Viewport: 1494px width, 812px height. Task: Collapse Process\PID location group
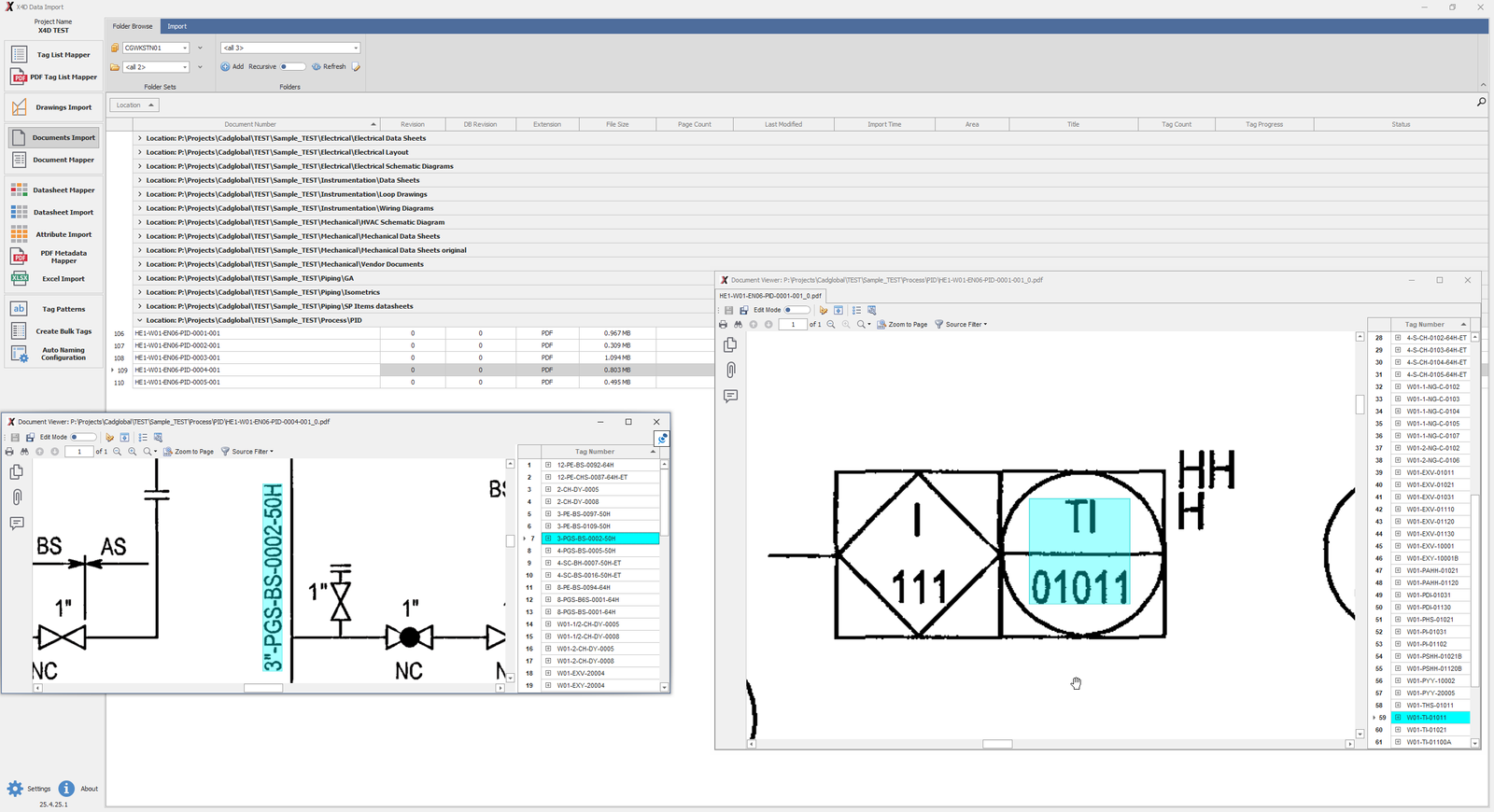(140, 320)
